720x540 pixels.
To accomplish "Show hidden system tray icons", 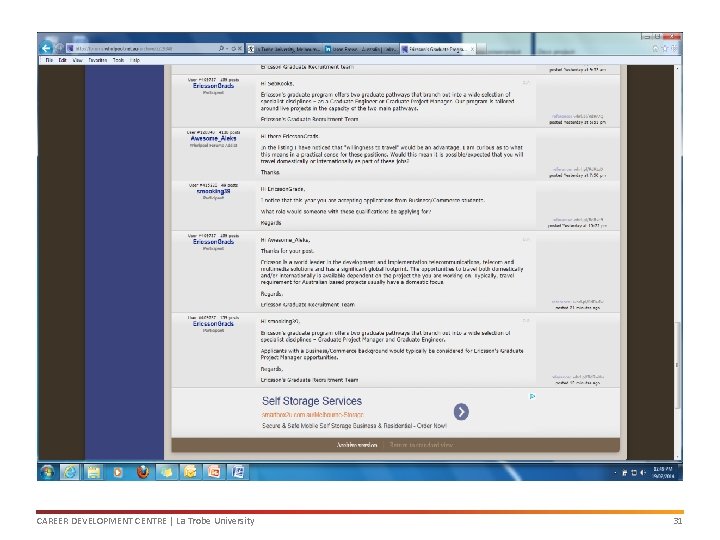I will pyautogui.click(x=615, y=472).
